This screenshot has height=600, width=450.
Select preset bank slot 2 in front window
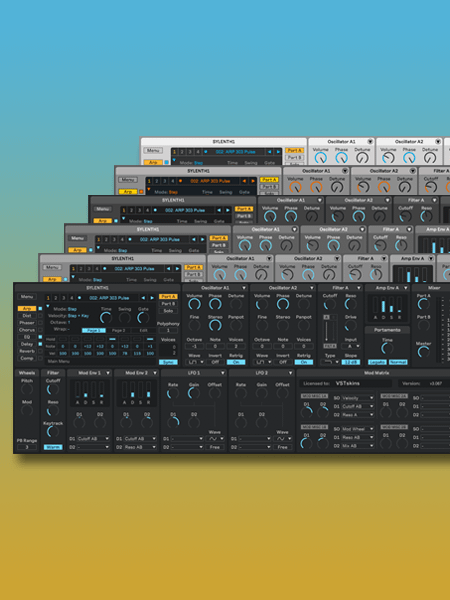click(x=56, y=298)
